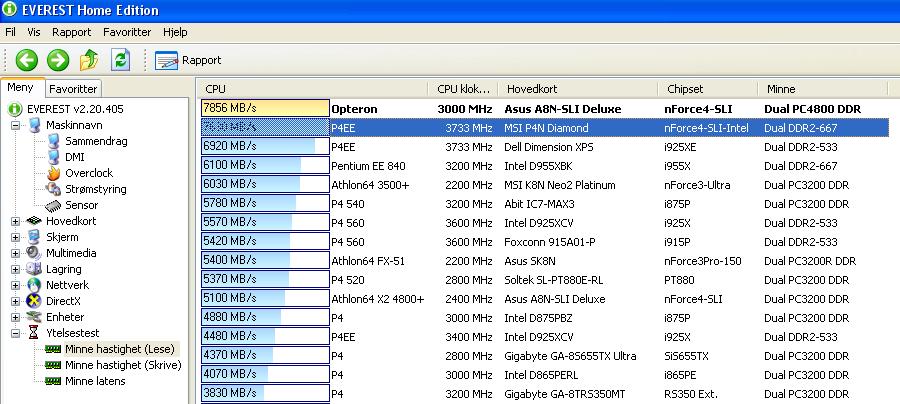900x404 pixels.
Task: Select the Dell Dimension XPS row
Action: (x=545, y=146)
